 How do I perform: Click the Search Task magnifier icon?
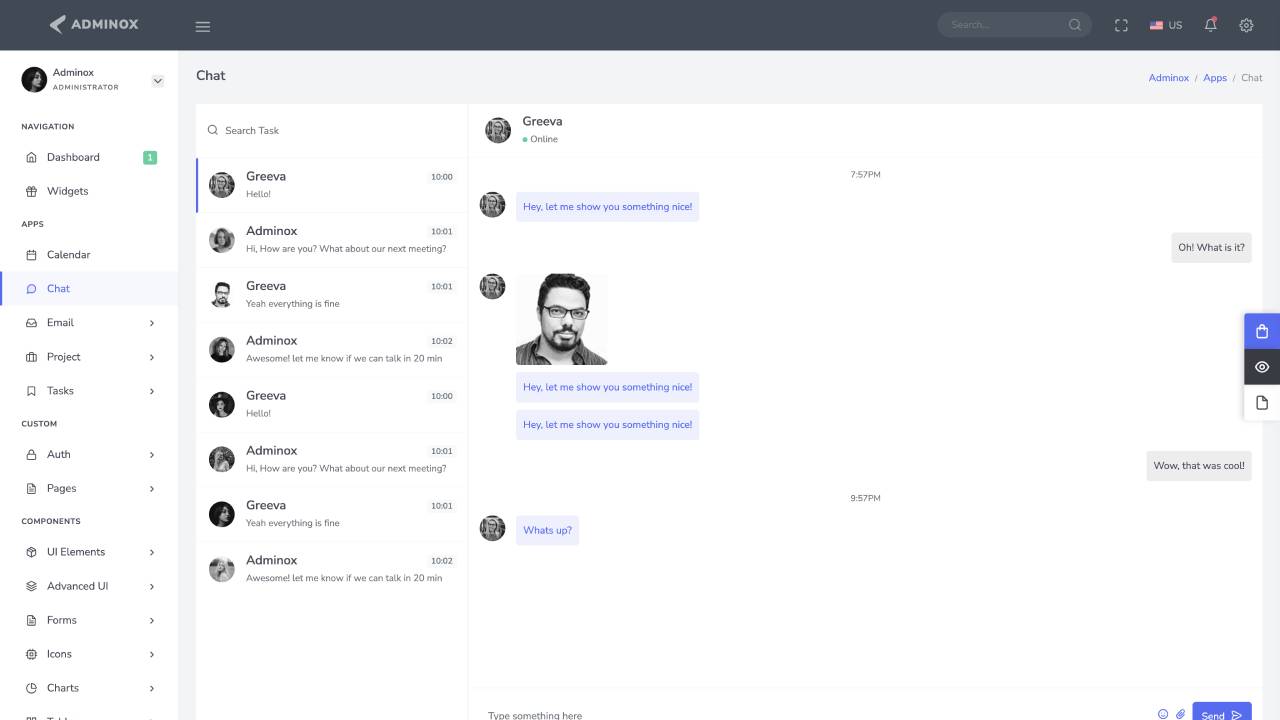click(x=212, y=130)
